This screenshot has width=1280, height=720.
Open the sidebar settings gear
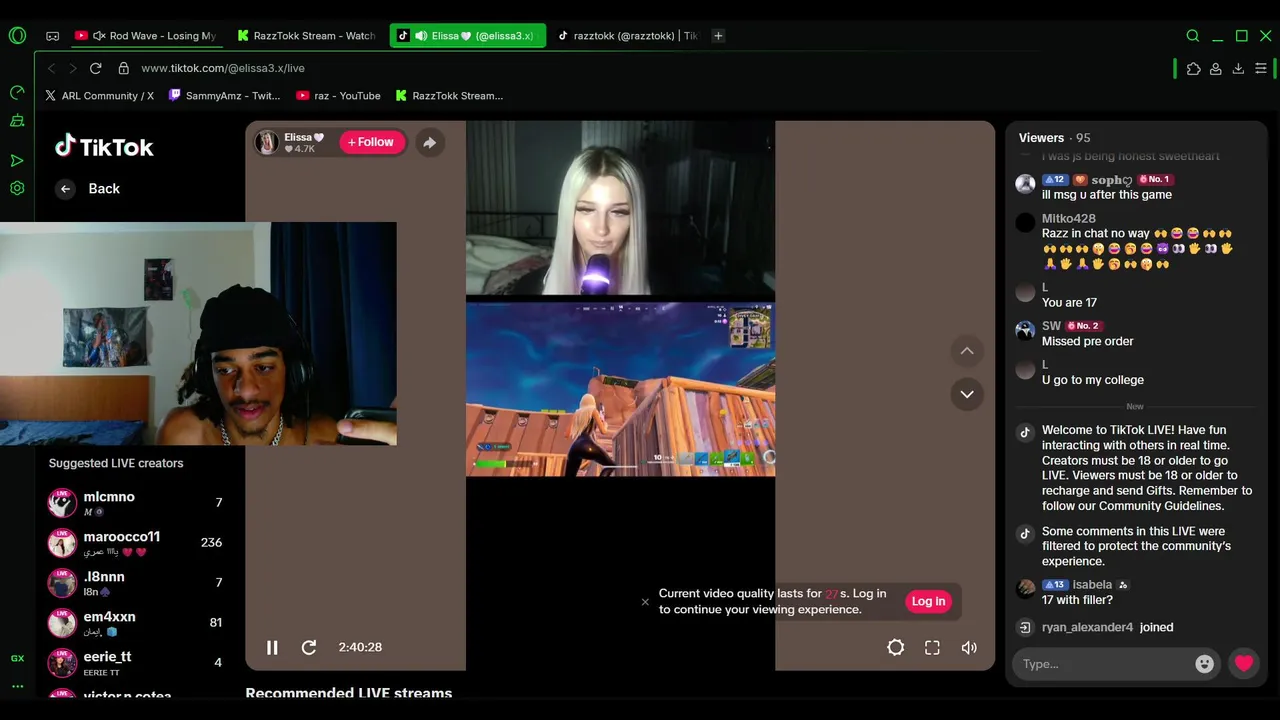pyautogui.click(x=17, y=188)
